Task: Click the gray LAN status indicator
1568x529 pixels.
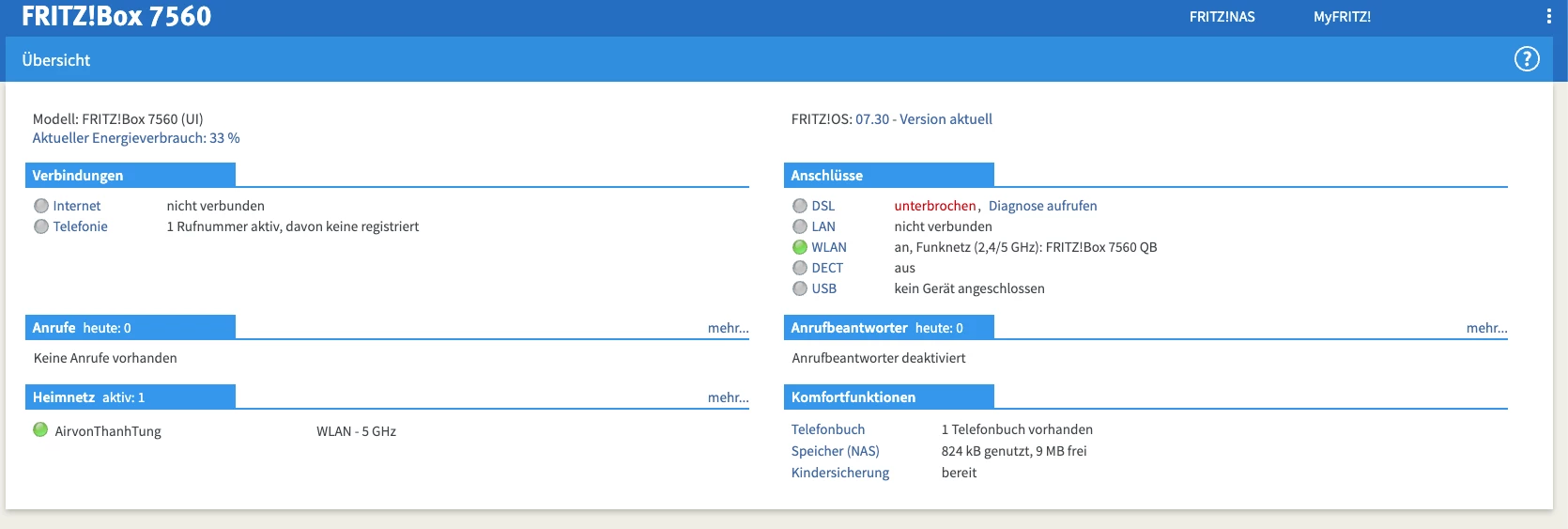Action: (800, 226)
